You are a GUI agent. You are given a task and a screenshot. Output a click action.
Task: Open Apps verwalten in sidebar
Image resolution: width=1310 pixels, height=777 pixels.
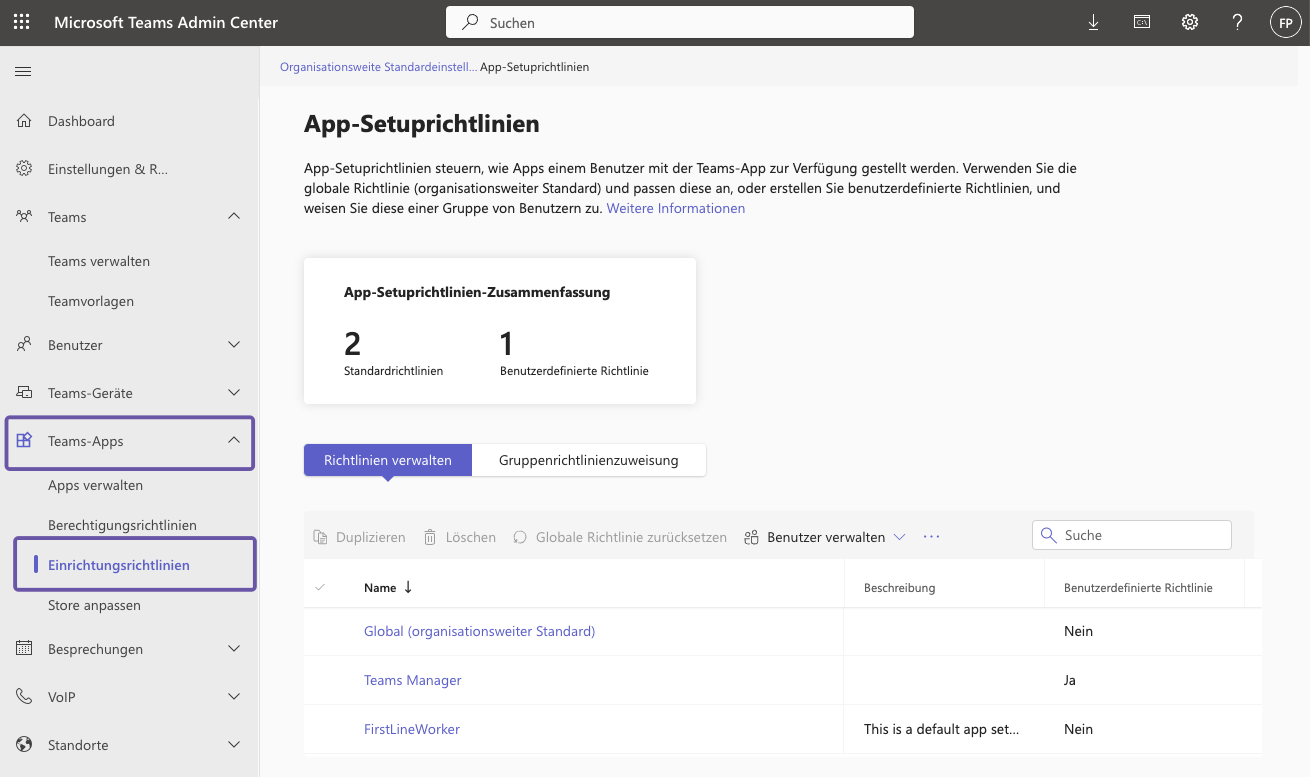point(95,485)
